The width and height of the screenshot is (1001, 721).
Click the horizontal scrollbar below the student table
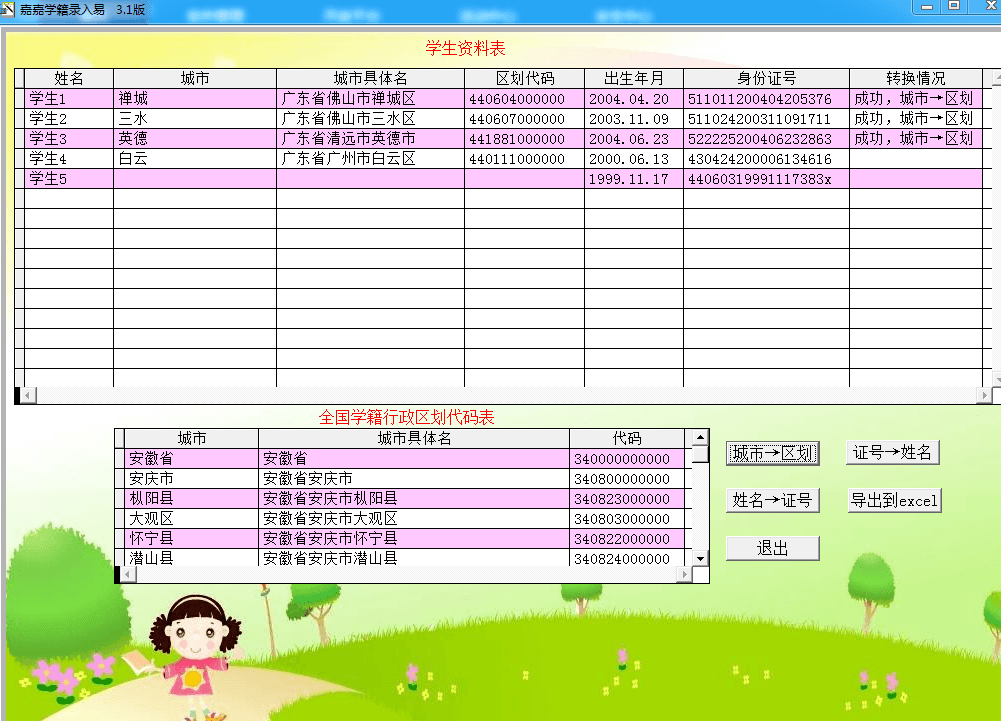500,396
